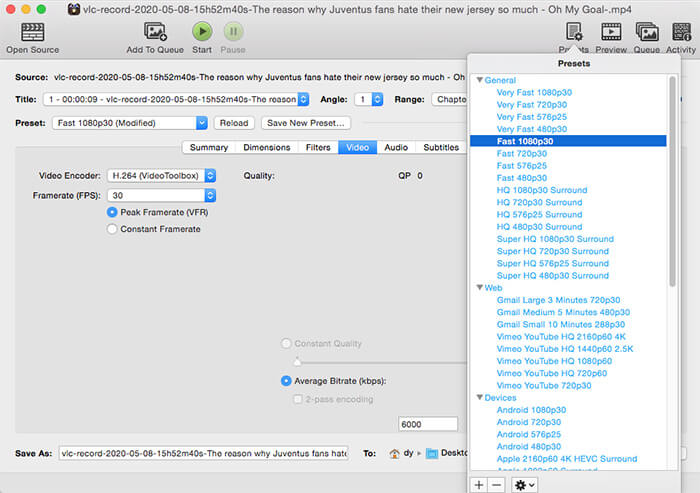
Task: Collapse the Devices presets group
Action: [x=479, y=397]
